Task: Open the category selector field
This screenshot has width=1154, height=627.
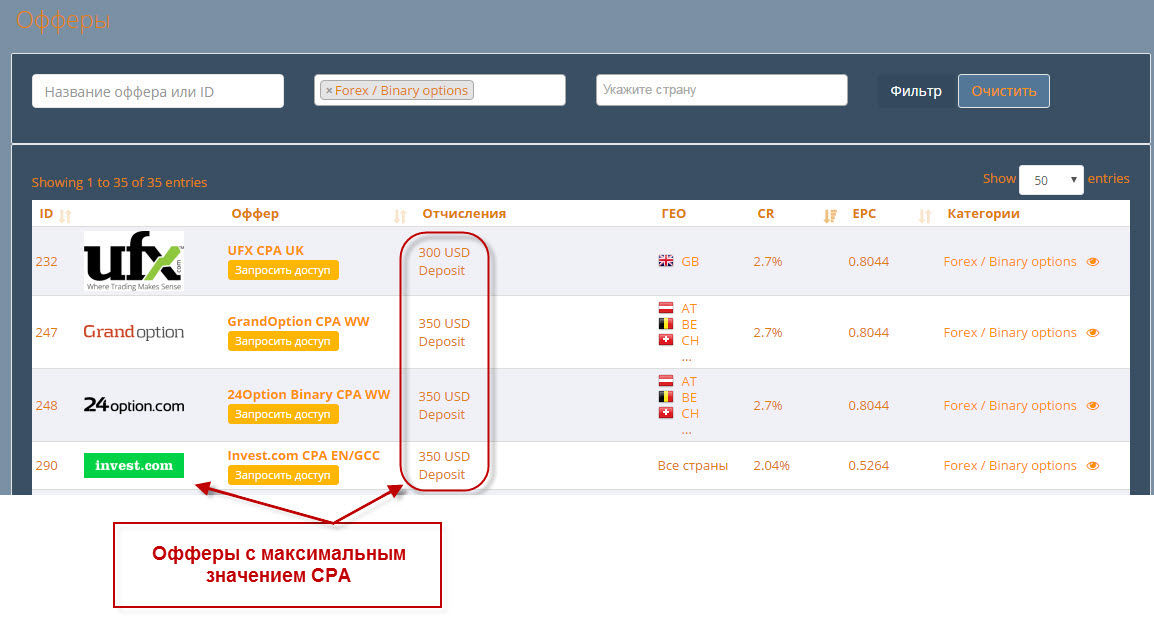Action: (440, 90)
